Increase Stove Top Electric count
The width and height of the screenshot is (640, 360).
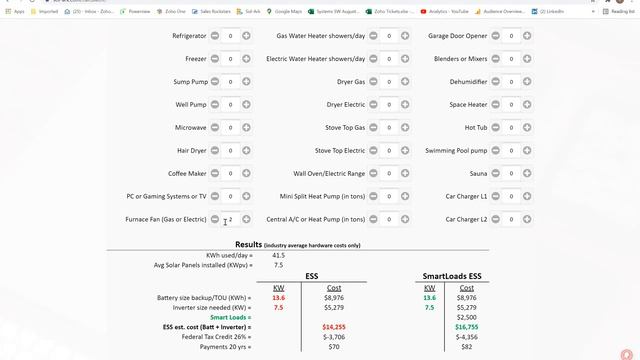point(405,150)
